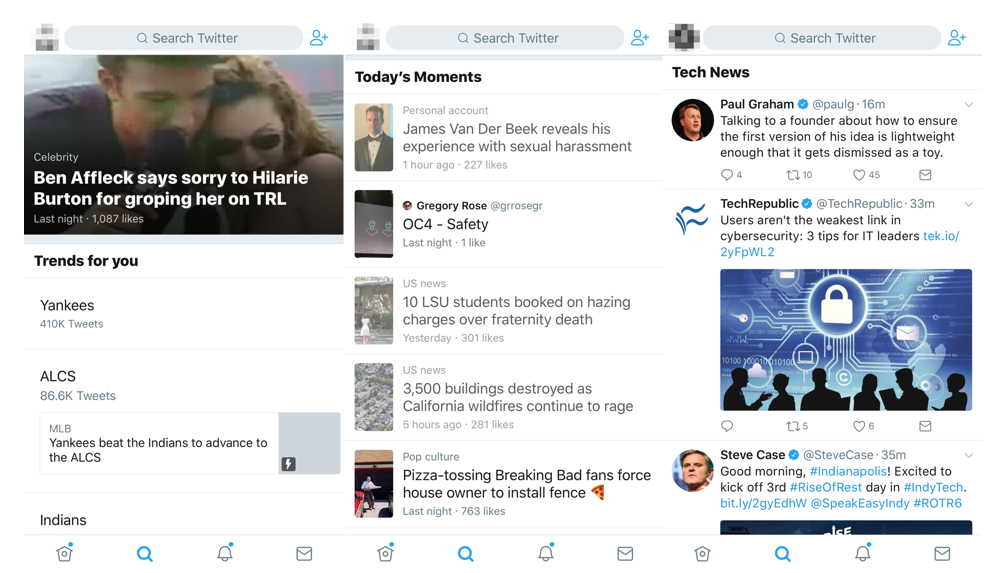The image size is (1006, 573).
Task: Focus Search Twitter field in left screen
Action: [x=184, y=38]
